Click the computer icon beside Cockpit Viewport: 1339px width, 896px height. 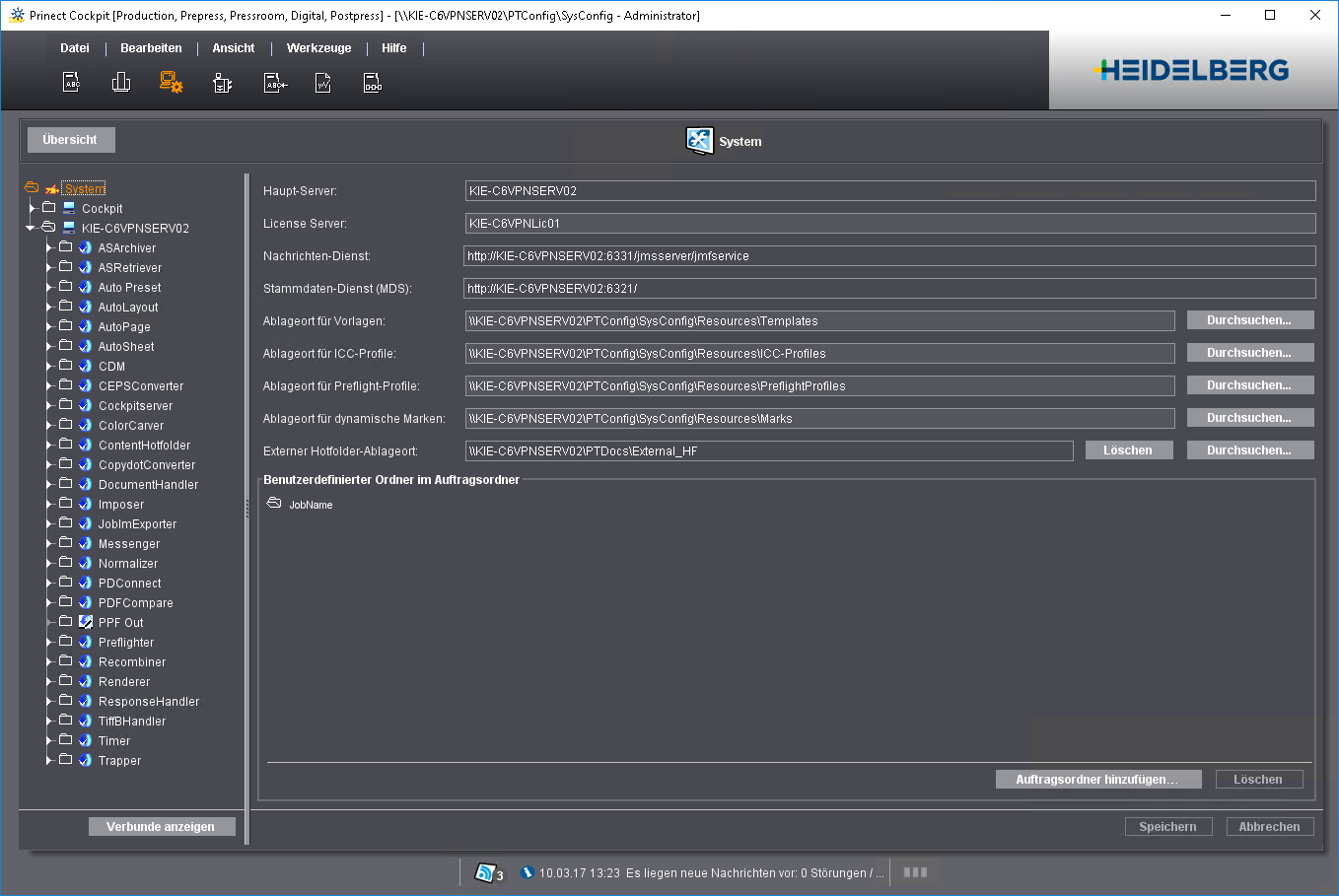[69, 208]
